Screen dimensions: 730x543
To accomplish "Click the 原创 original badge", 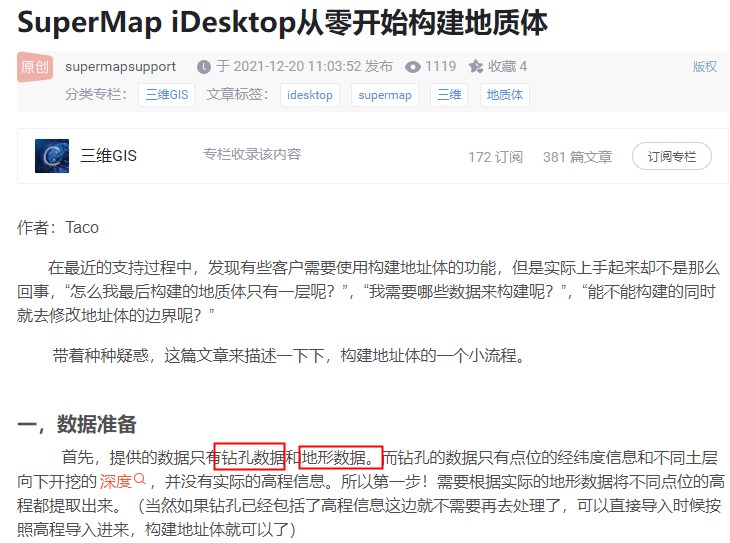I will 35,67.
